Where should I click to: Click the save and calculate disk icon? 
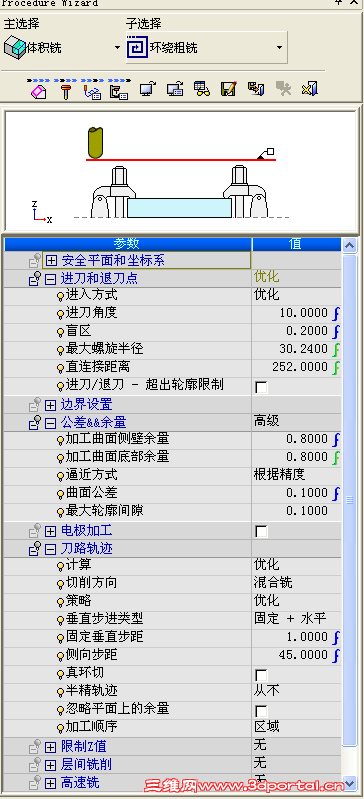[228, 89]
